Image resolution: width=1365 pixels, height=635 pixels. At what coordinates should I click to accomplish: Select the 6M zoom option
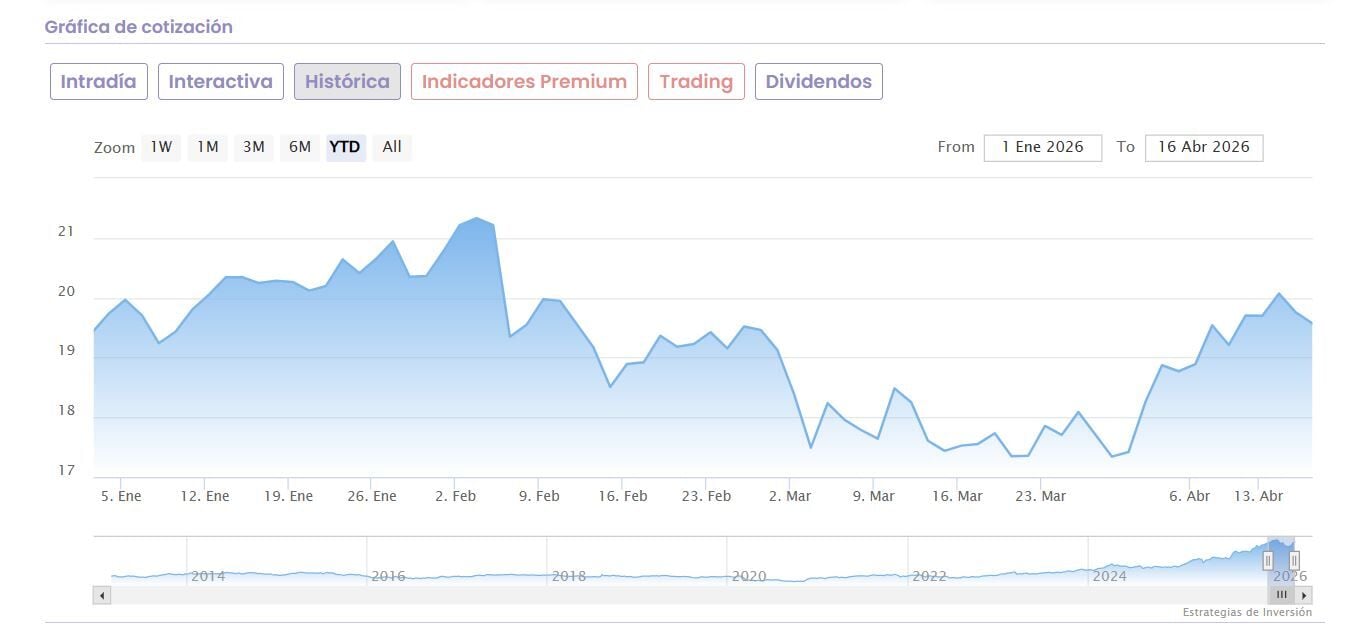point(300,147)
